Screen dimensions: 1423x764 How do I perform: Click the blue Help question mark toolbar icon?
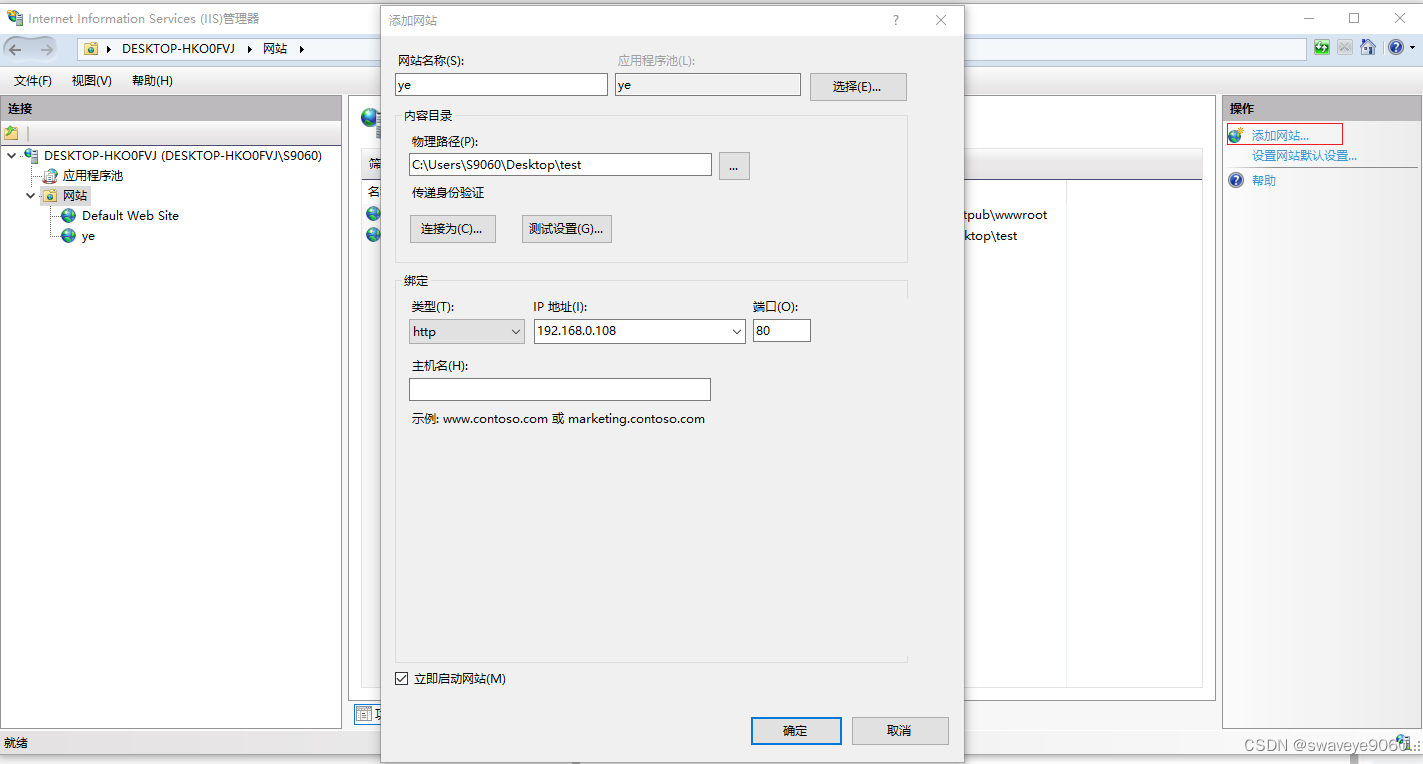pos(1395,47)
